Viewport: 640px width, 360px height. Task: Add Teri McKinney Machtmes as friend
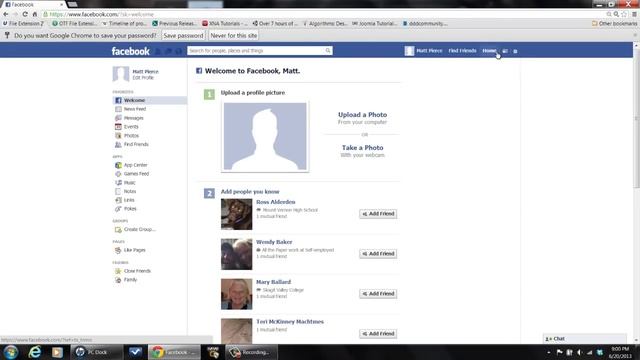tap(378, 334)
